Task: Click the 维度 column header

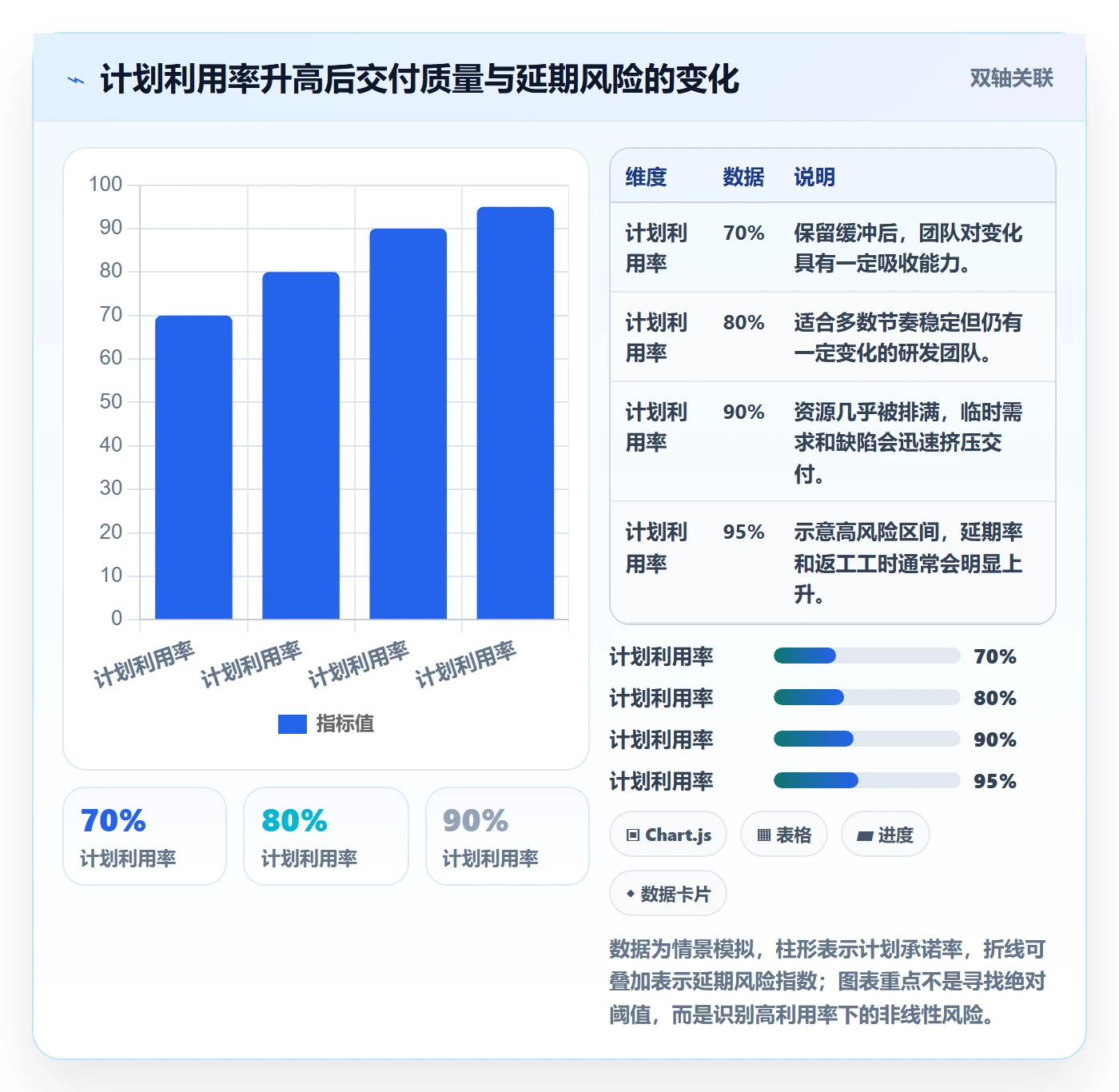Action: coord(646,177)
